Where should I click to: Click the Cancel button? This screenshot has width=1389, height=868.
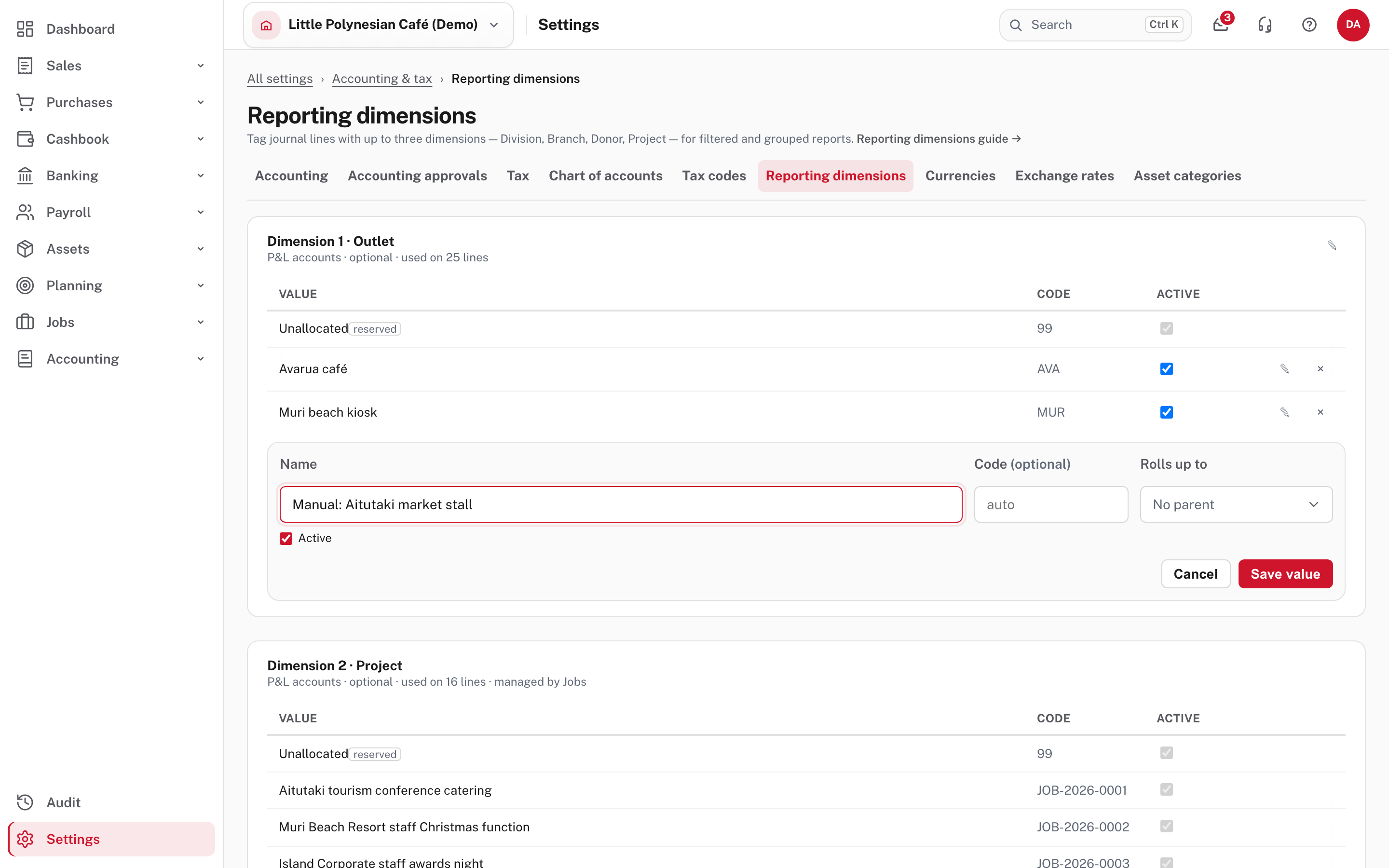point(1196,573)
